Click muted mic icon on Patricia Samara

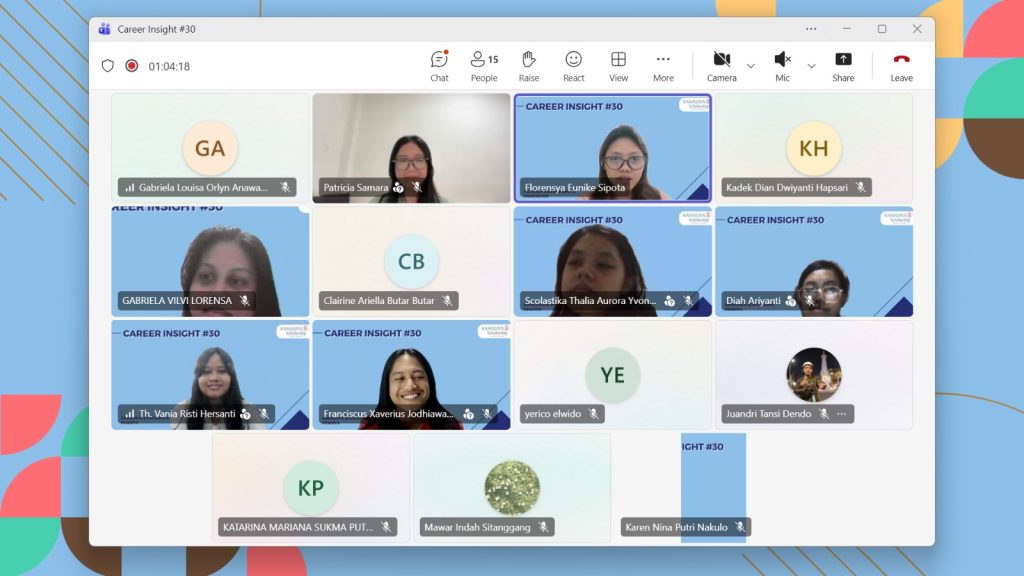417,187
